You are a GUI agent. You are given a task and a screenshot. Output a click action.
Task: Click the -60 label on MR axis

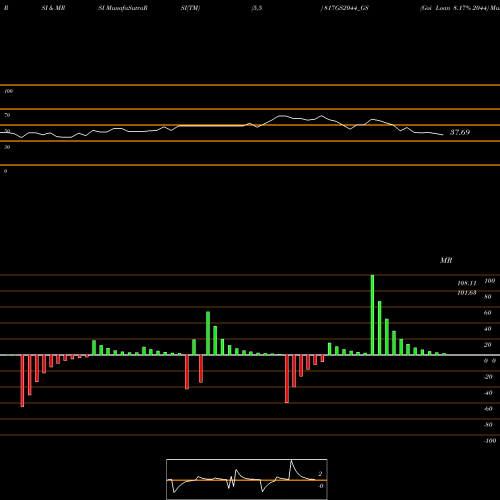[x=488, y=409]
